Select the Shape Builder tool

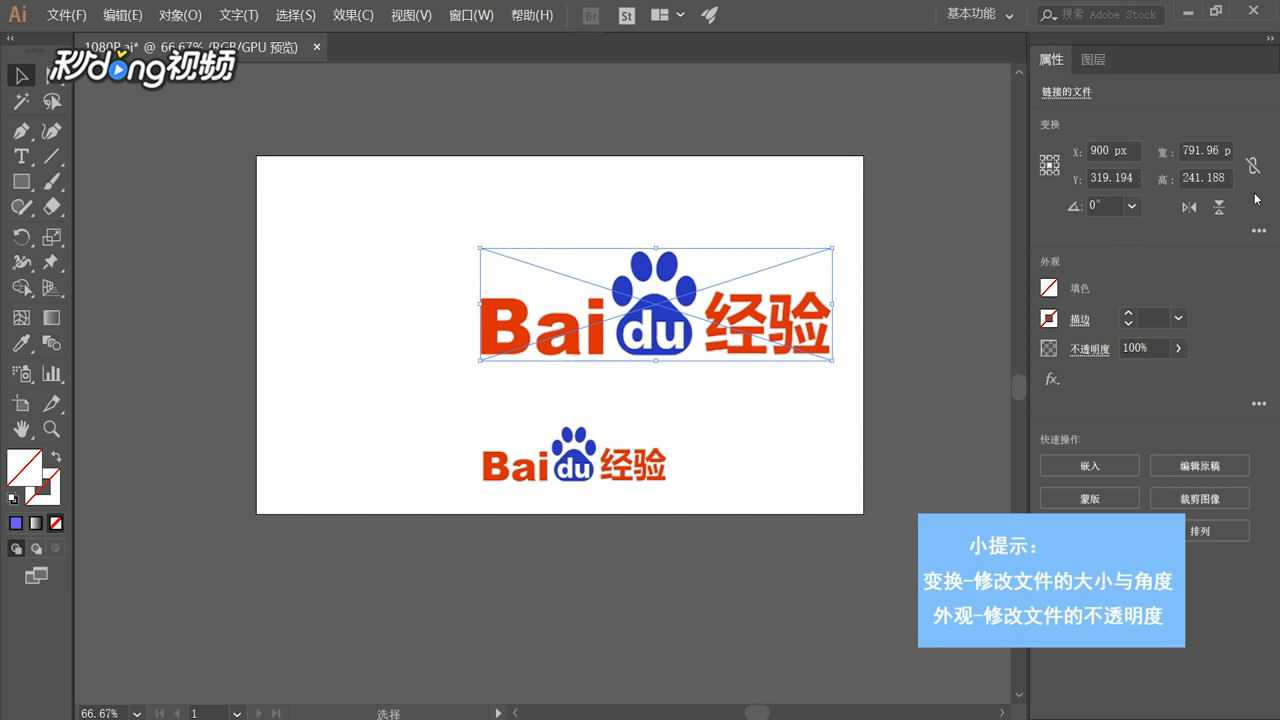click(21, 288)
